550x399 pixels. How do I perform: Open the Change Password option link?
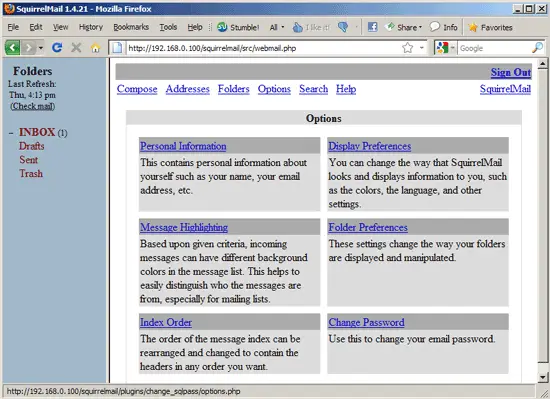(366, 322)
